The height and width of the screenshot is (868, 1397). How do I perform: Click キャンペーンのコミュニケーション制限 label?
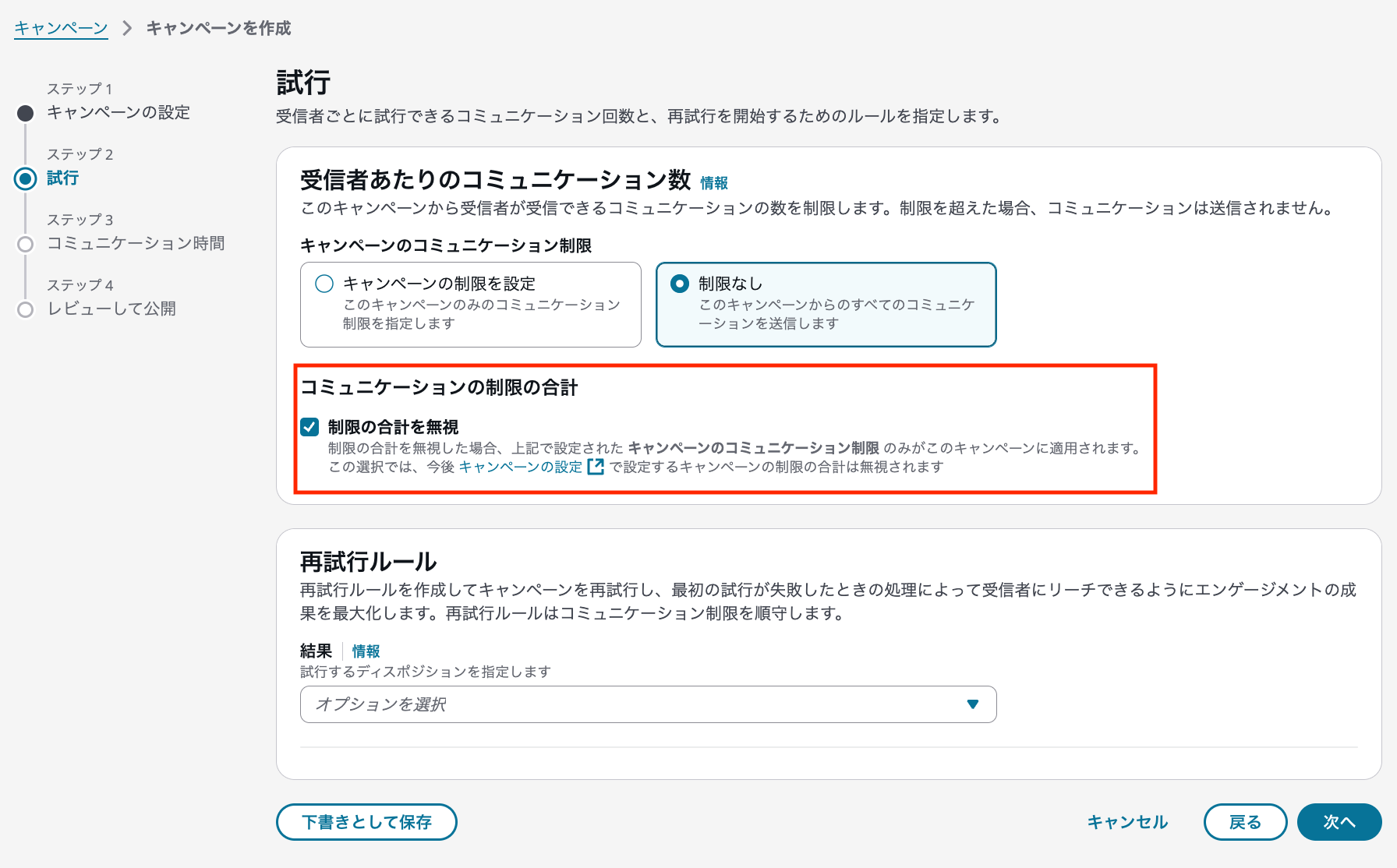click(446, 245)
